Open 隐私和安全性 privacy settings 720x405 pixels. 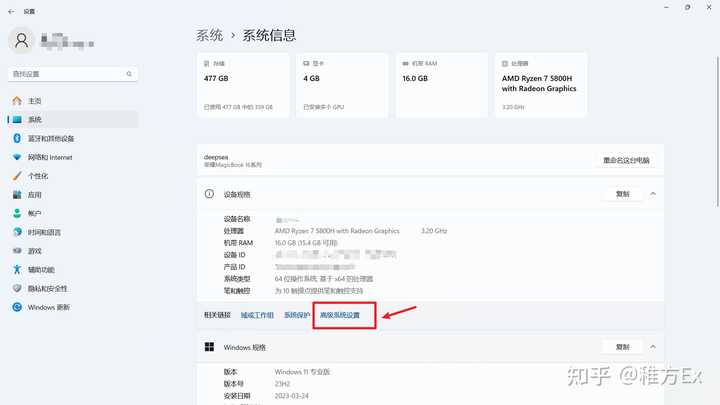coord(73,288)
